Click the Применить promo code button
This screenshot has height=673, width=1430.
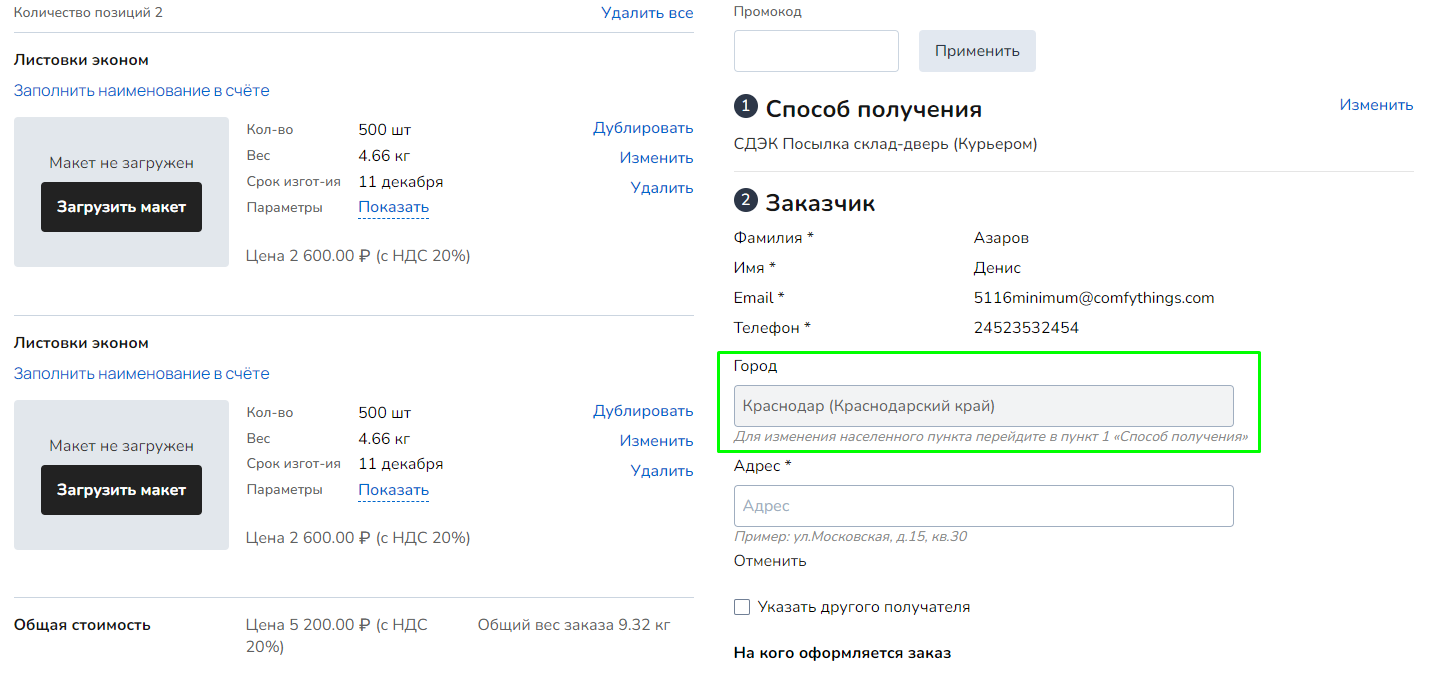click(x=977, y=51)
